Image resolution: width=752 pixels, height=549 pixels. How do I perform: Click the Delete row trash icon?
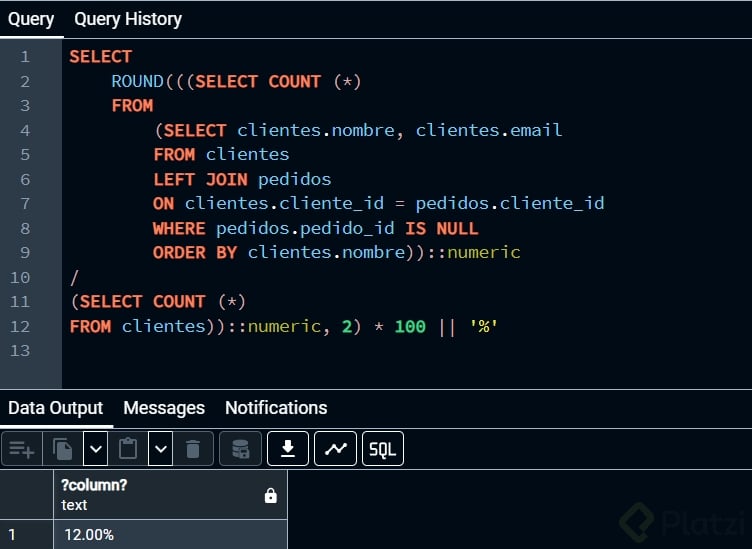pos(193,449)
